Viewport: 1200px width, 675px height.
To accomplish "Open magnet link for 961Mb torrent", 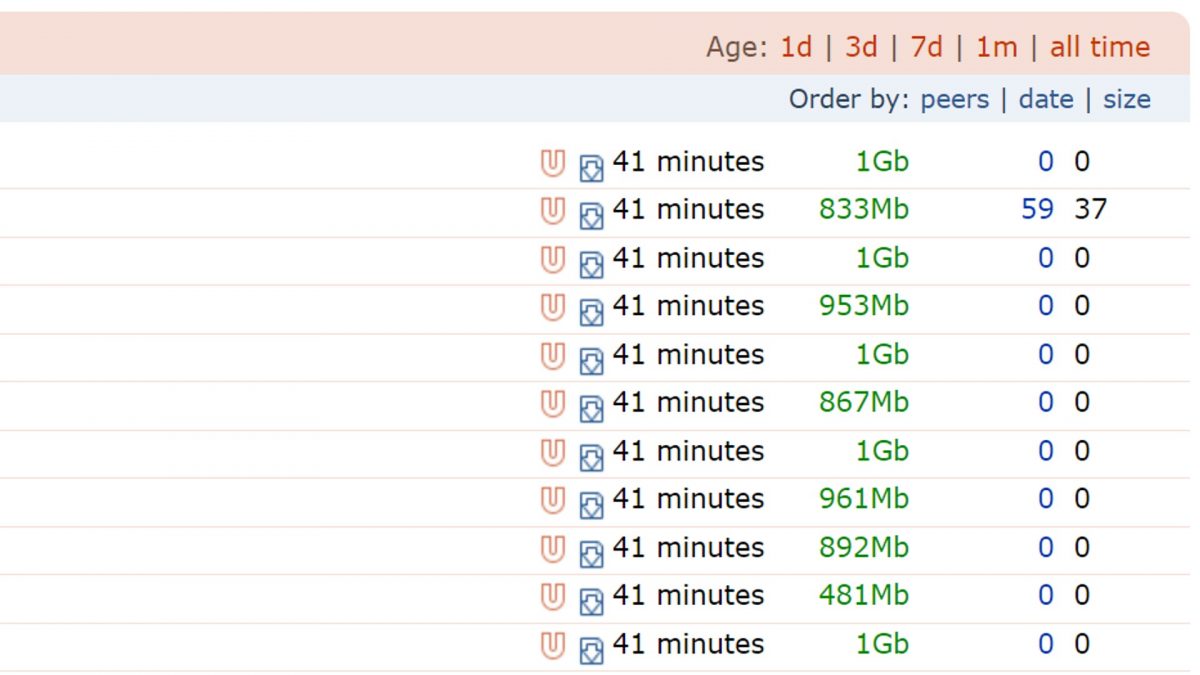I will pyautogui.click(x=552, y=500).
